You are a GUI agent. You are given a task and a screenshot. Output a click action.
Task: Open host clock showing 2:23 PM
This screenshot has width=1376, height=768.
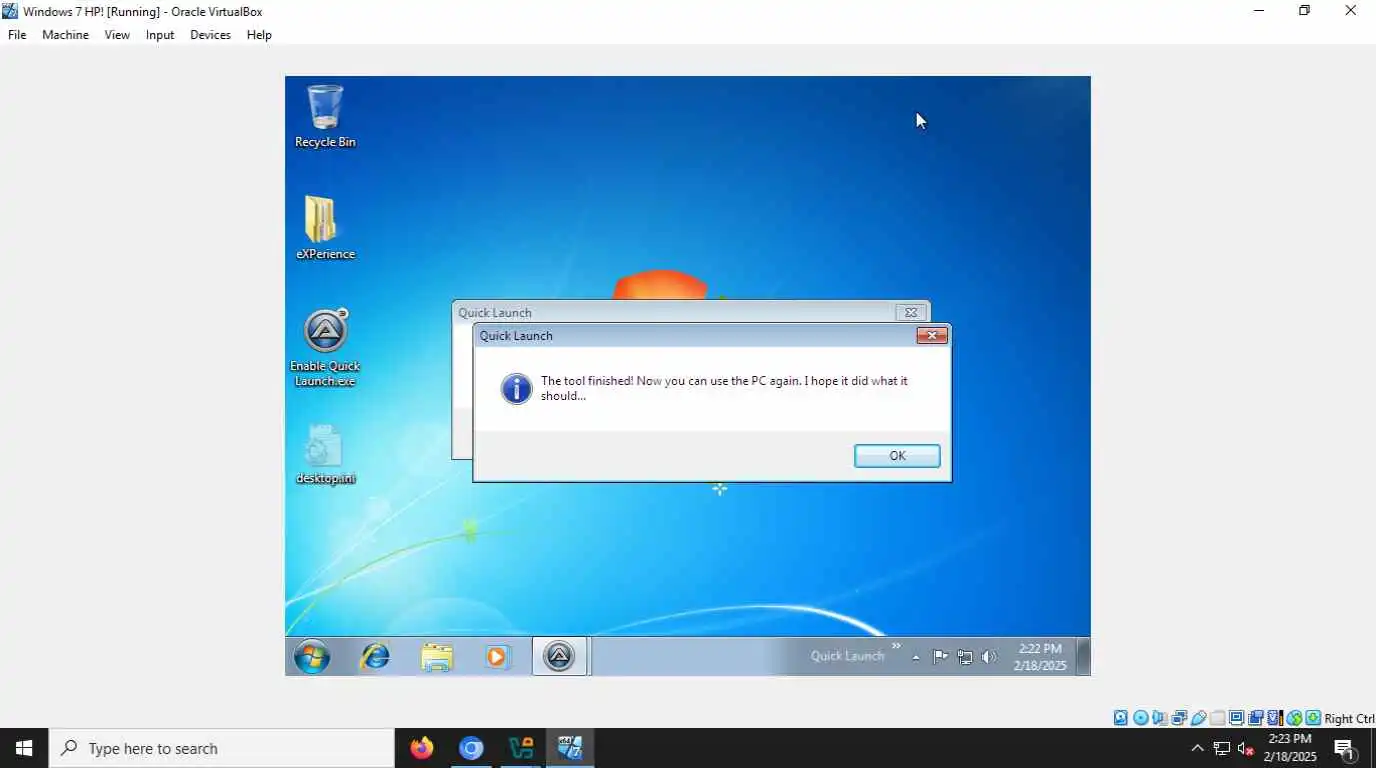click(1289, 748)
